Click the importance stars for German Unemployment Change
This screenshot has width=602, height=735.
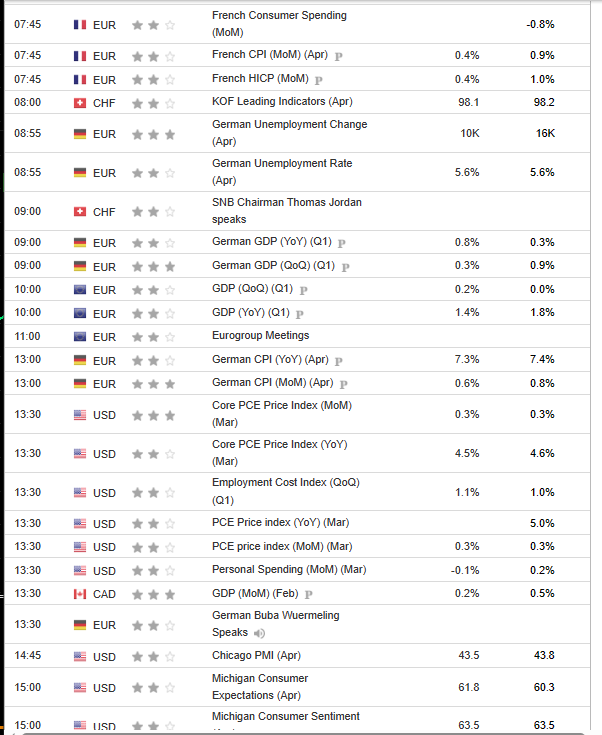pos(153,134)
